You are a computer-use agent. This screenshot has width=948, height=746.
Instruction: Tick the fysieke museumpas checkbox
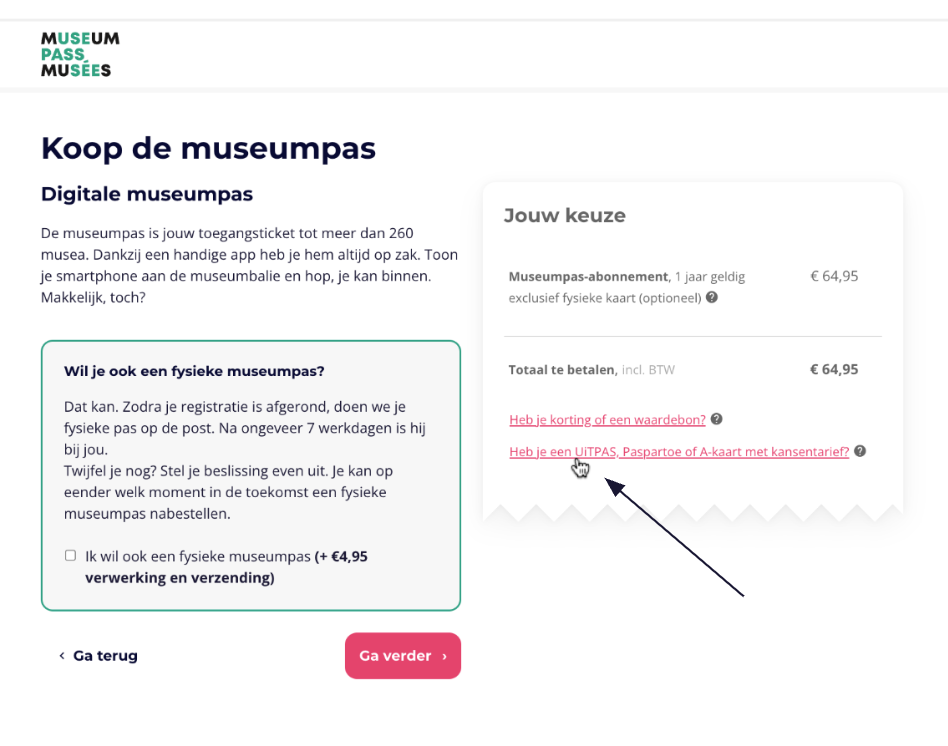point(71,556)
